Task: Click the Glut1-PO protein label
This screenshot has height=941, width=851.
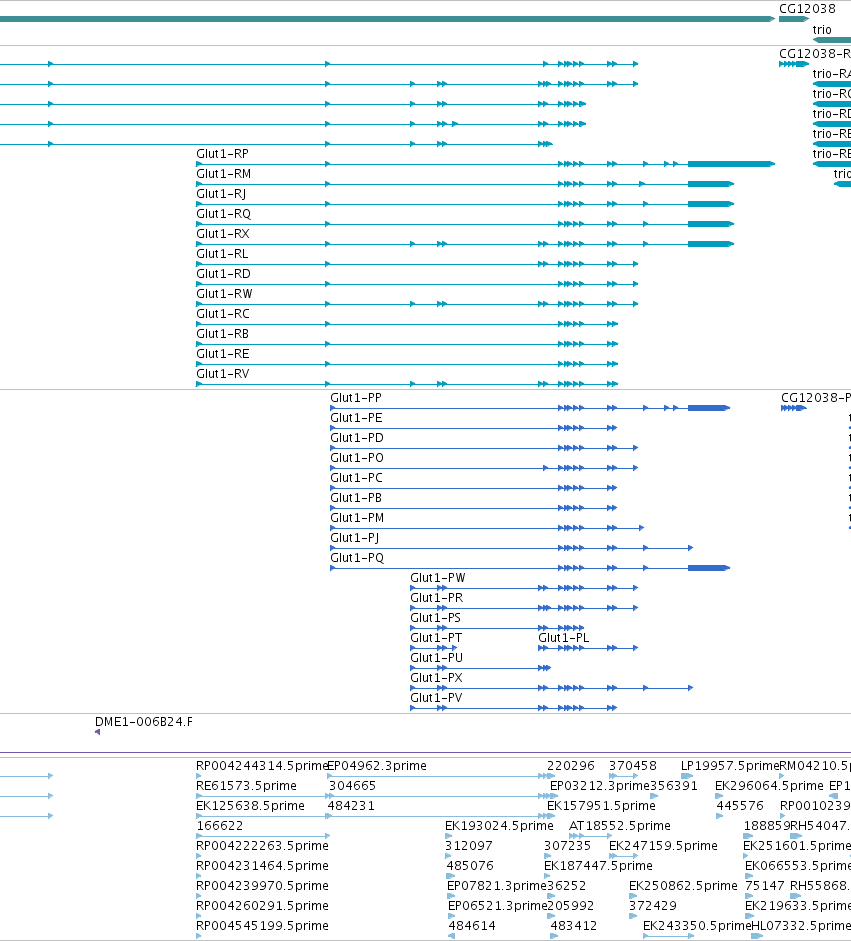Action: tap(356, 458)
